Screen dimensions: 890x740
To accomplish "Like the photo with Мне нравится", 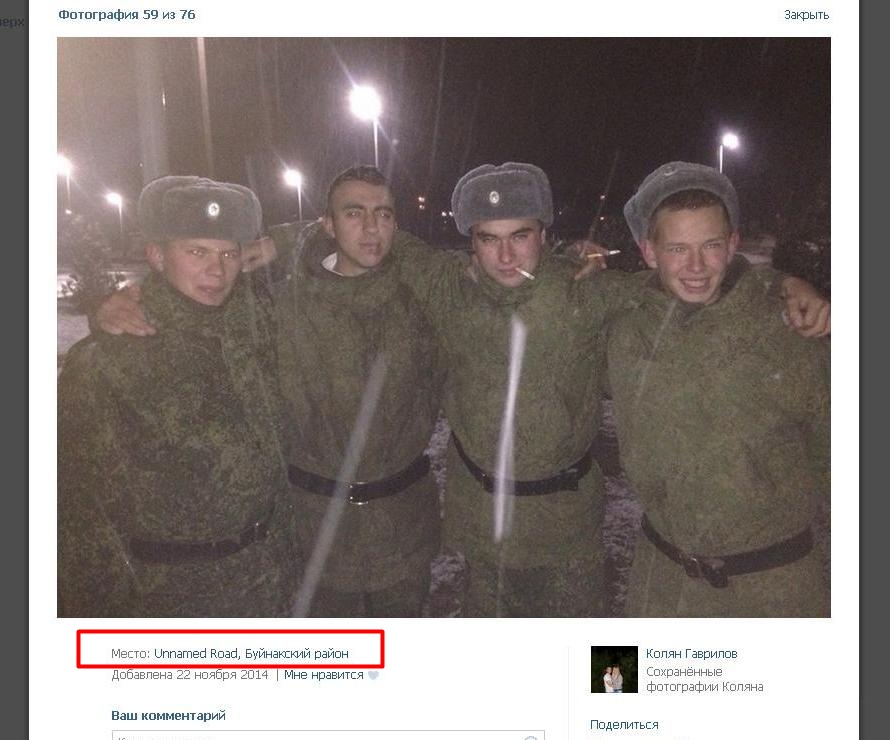I will (x=324, y=675).
